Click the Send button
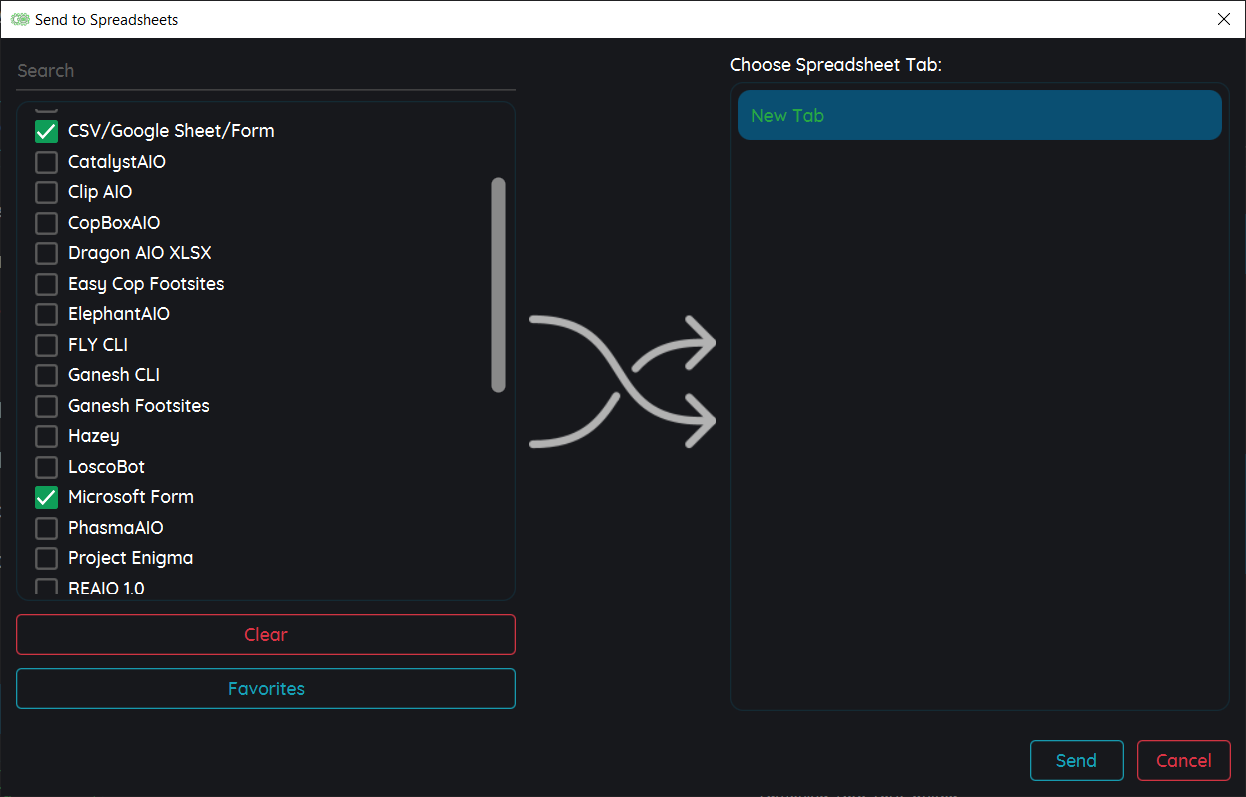 pyautogui.click(x=1077, y=761)
